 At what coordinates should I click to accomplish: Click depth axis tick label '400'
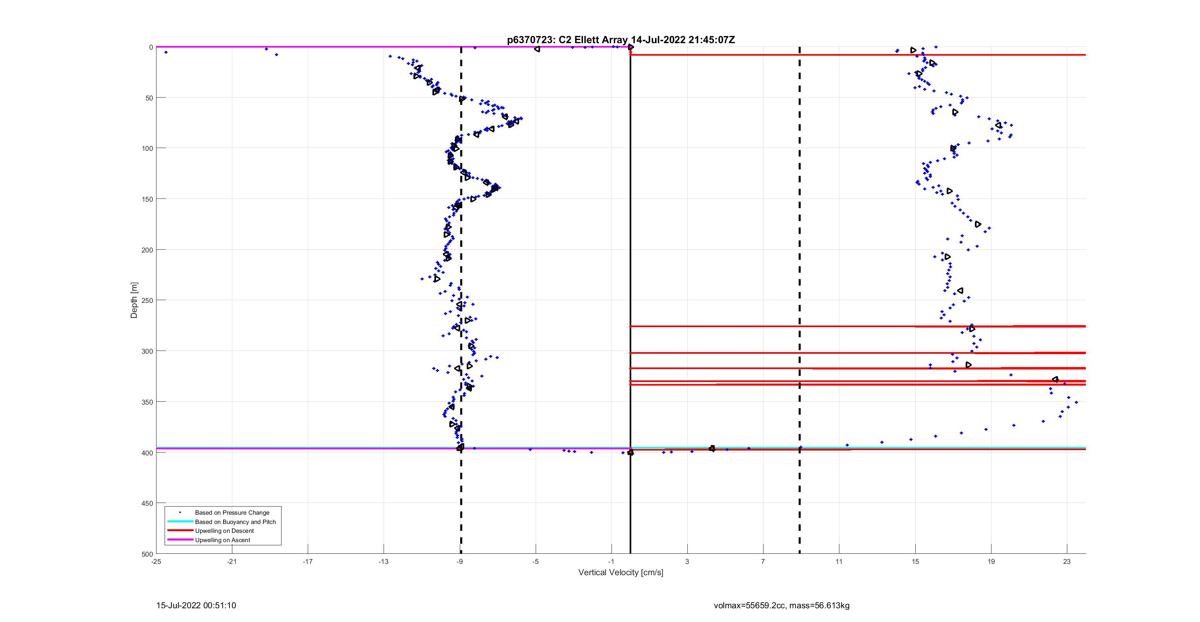coord(146,453)
